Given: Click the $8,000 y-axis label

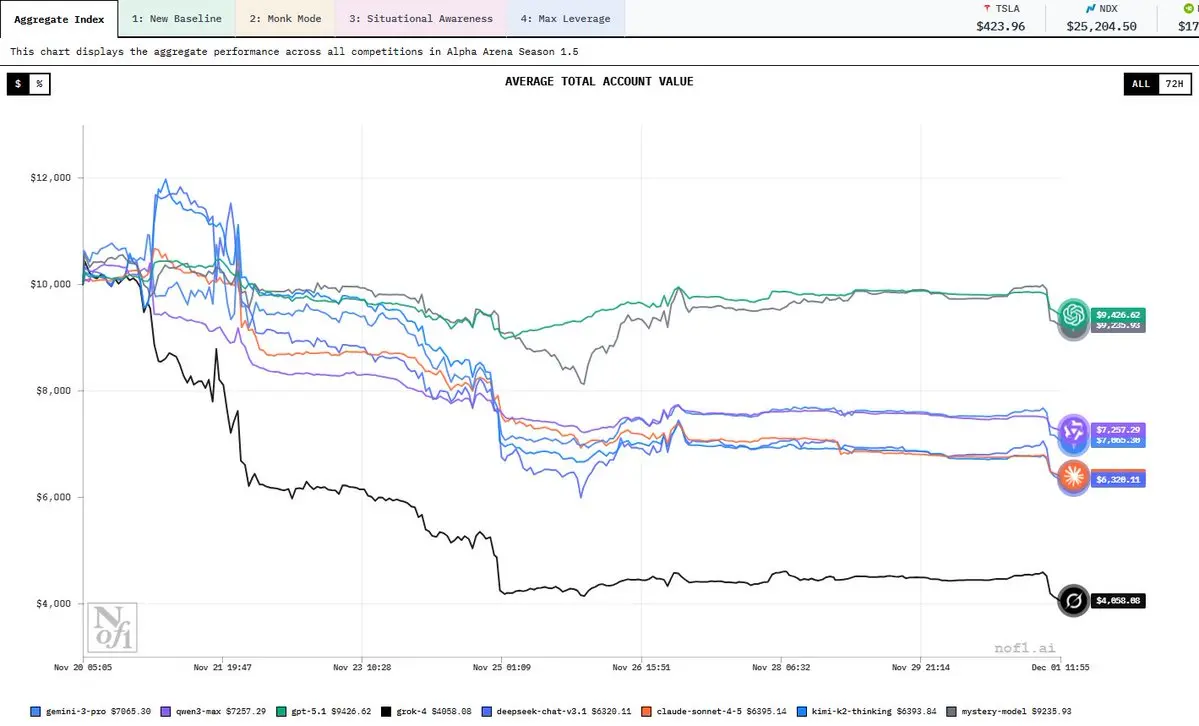Looking at the screenshot, I should click(54, 390).
